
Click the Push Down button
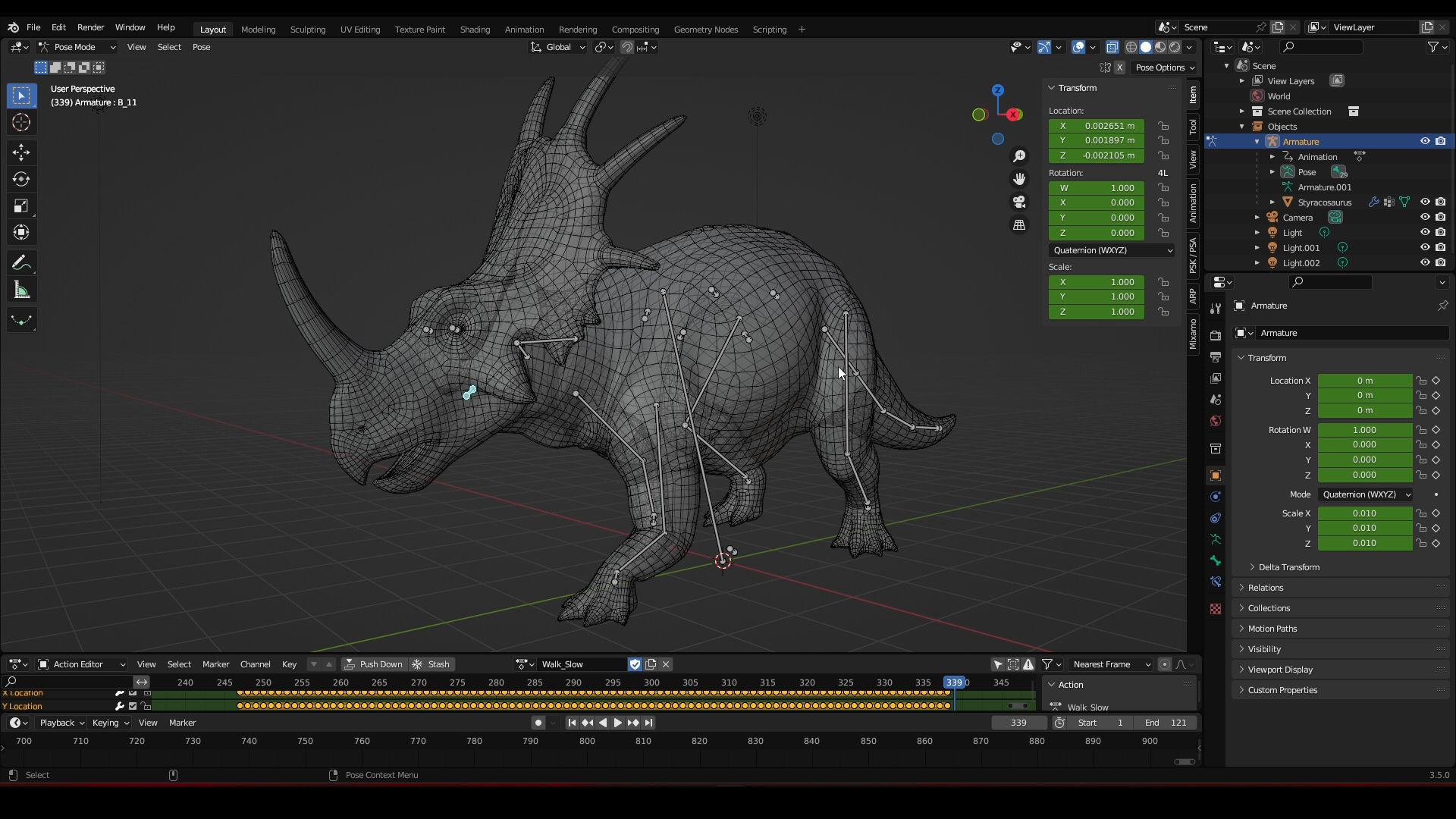pos(374,664)
